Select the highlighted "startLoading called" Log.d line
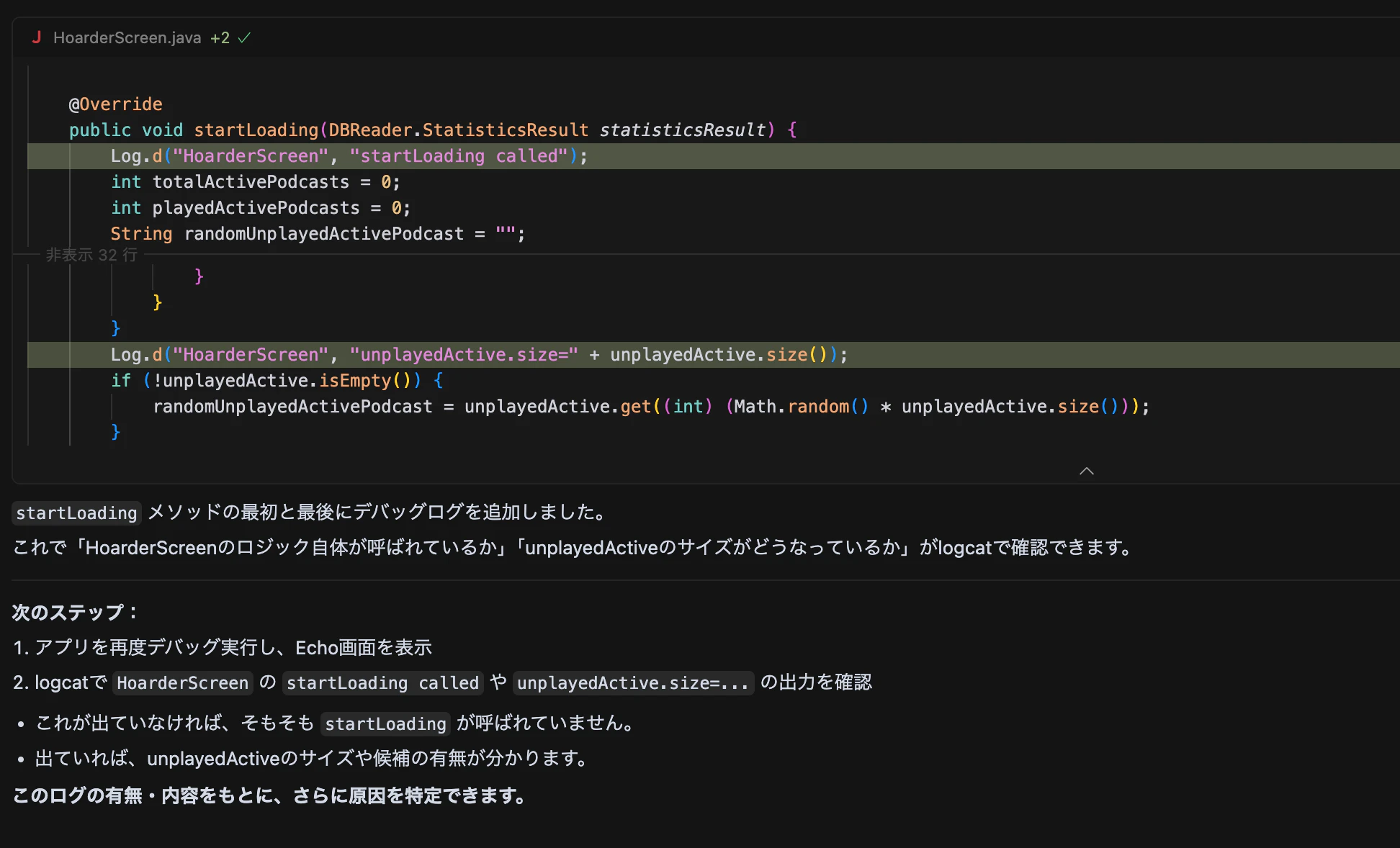The width and height of the screenshot is (1400, 848). point(349,156)
